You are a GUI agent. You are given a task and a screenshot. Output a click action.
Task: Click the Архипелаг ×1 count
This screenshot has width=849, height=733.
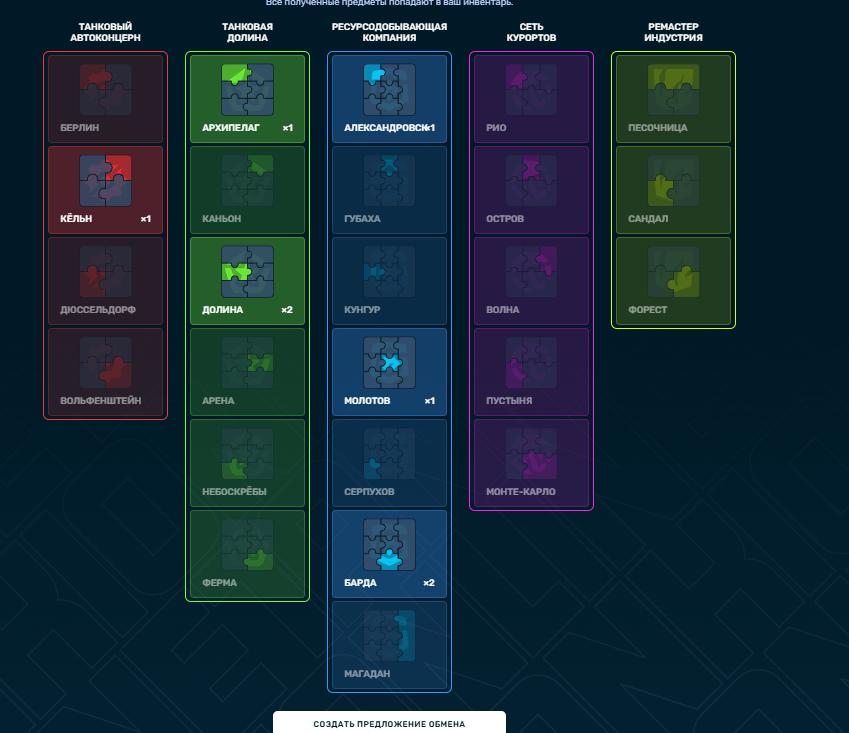pyautogui.click(x=288, y=128)
